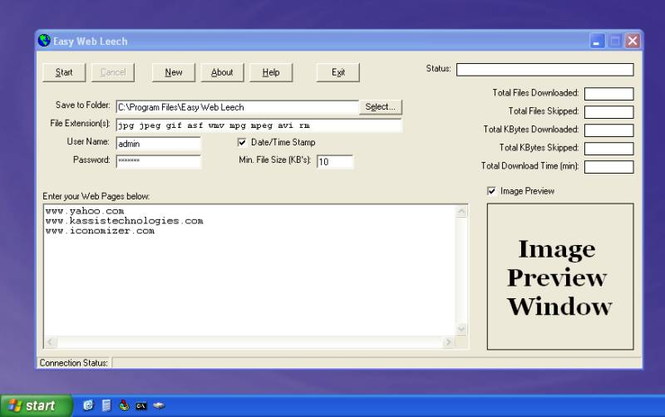The width and height of the screenshot is (665, 417).
Task: Click the last quick launch drive icon
Action: tap(159, 406)
